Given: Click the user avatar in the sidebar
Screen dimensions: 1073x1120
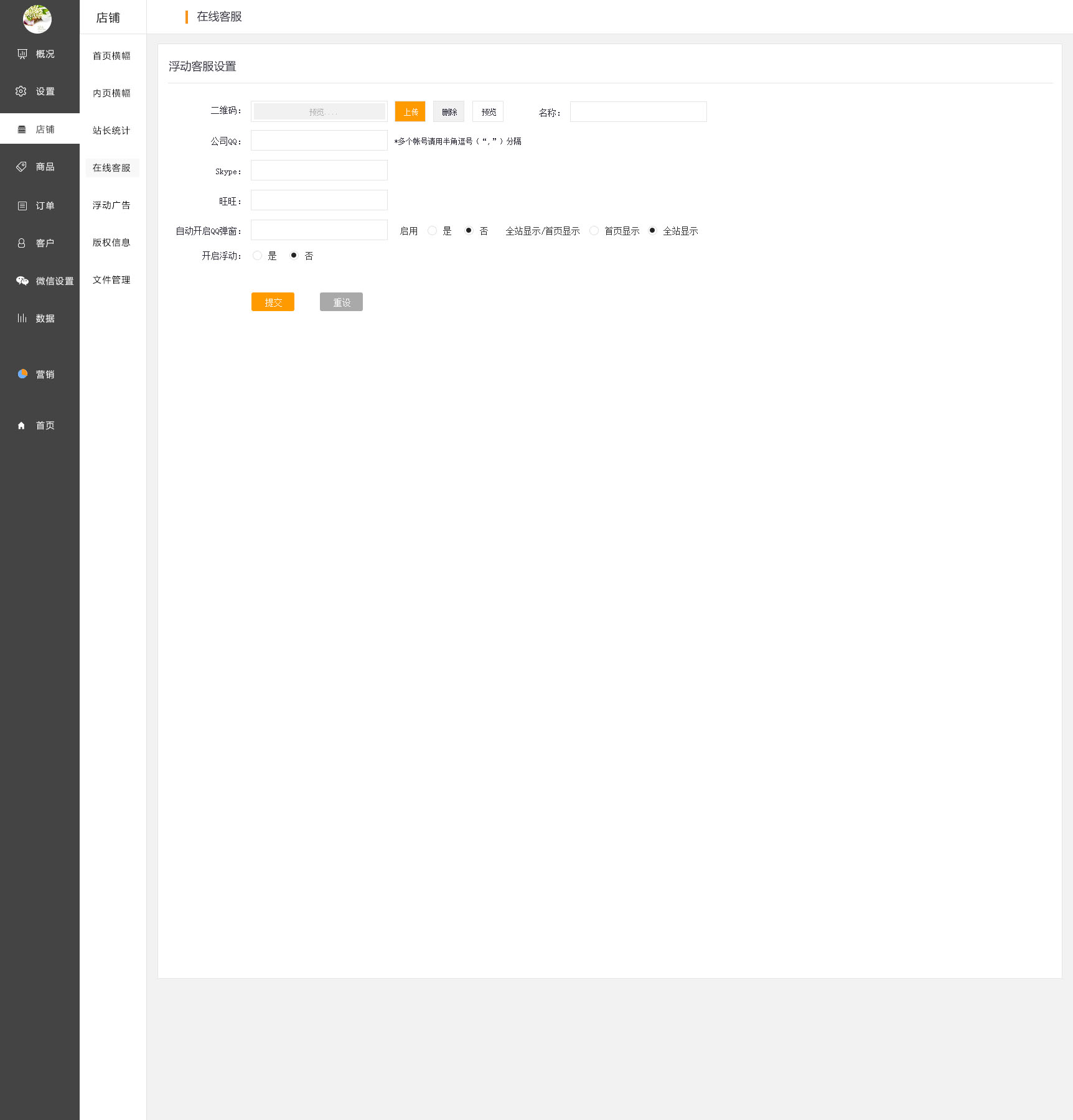Looking at the screenshot, I should tap(37, 19).
